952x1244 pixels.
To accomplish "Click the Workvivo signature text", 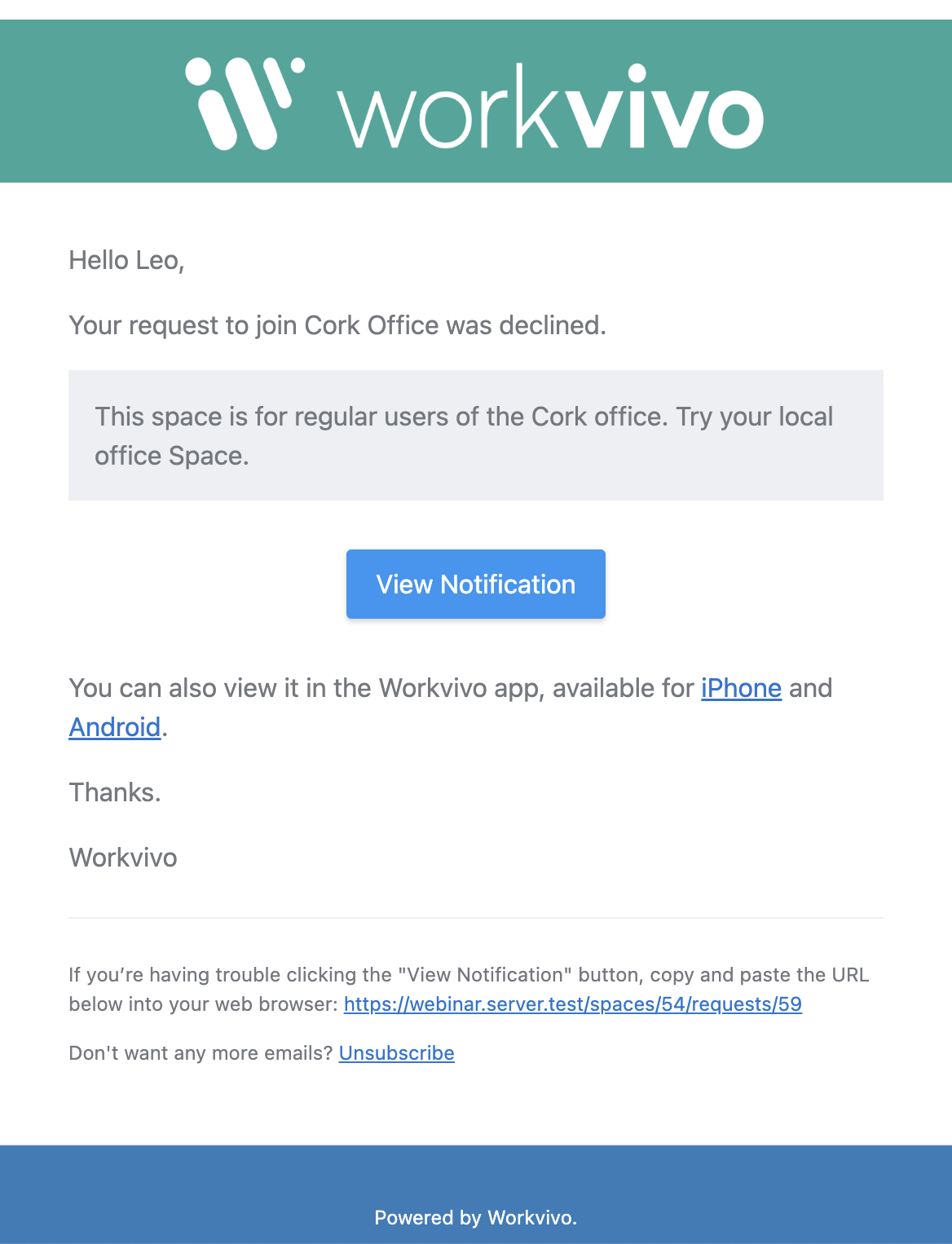I will point(123,858).
